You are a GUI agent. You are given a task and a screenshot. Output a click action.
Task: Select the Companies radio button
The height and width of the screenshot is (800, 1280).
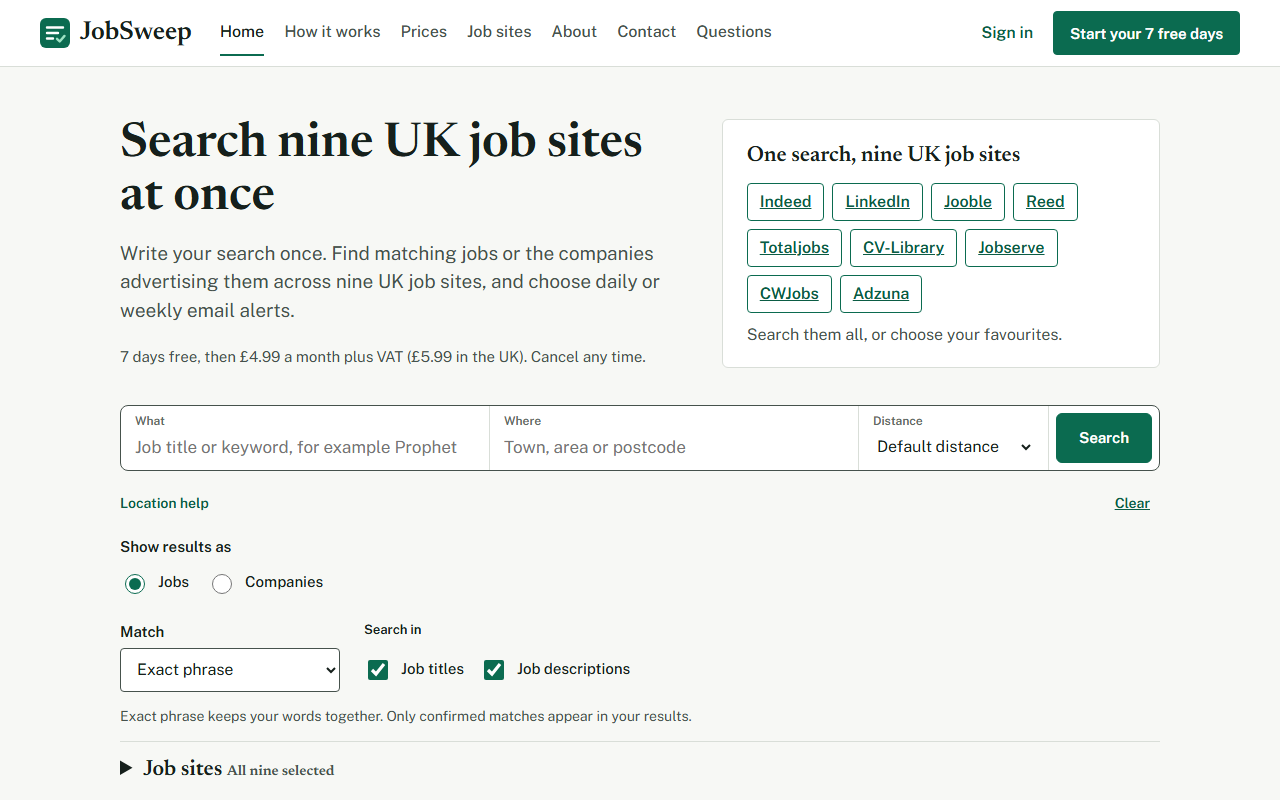[222, 584]
